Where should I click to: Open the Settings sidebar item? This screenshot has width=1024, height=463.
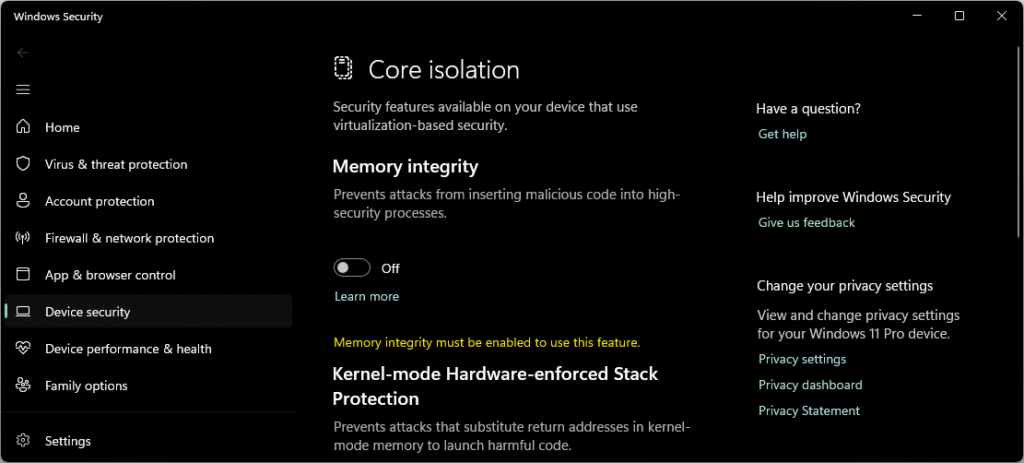(148, 441)
